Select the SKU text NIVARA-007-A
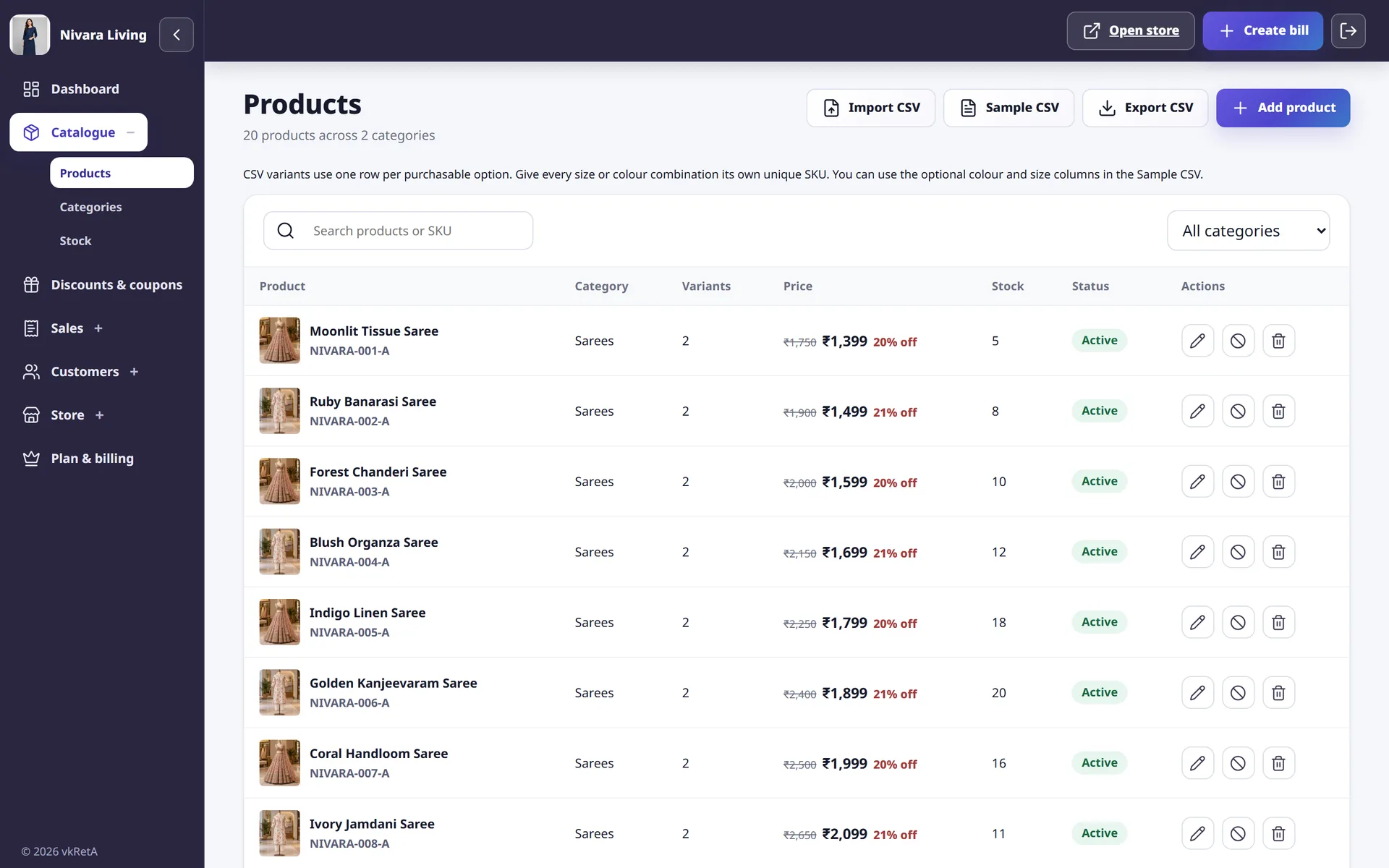This screenshot has width=1389, height=868. [x=349, y=773]
